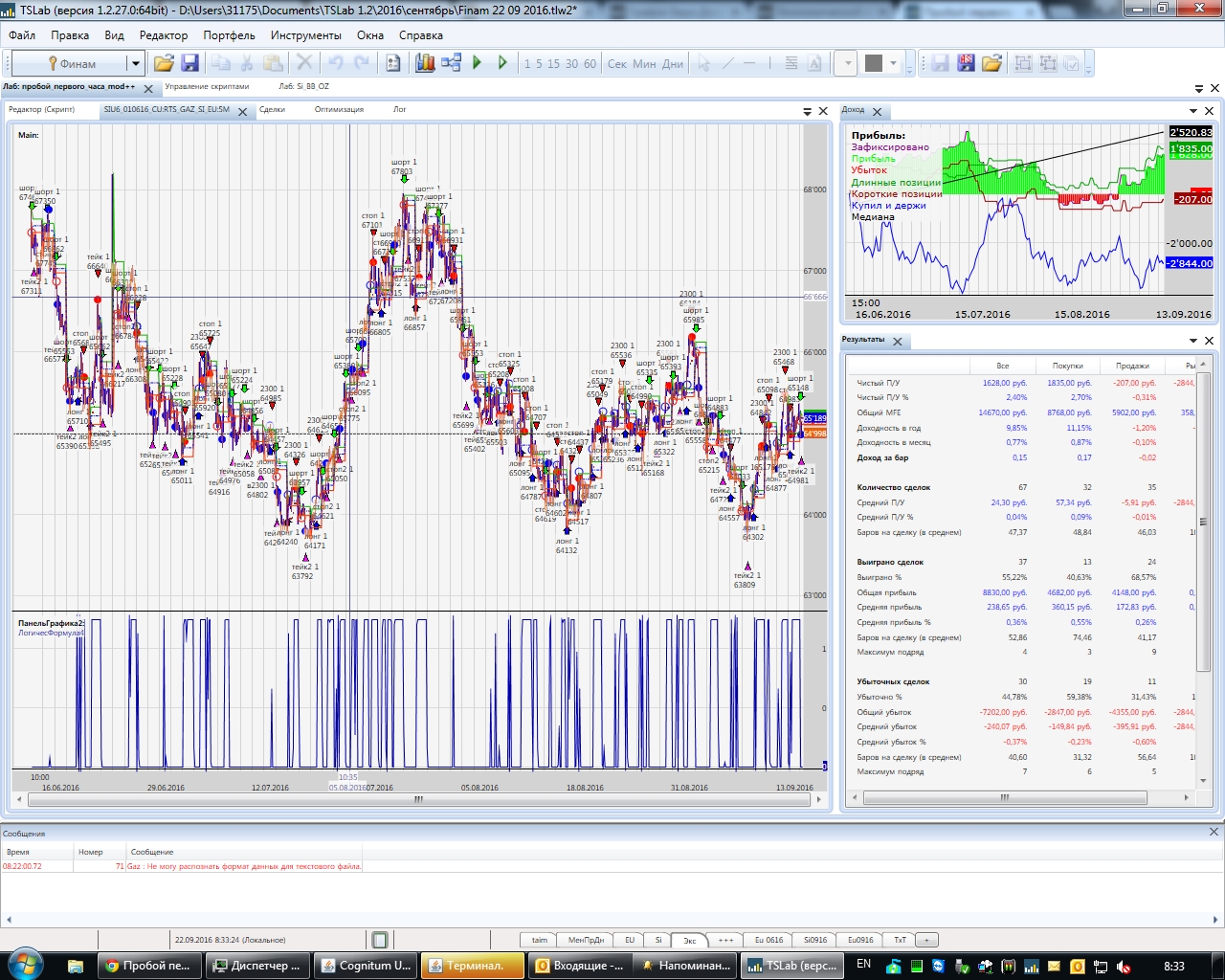This screenshot has height=980, width=1225.
Task: Click the colored bar chart icon
Action: [425, 64]
